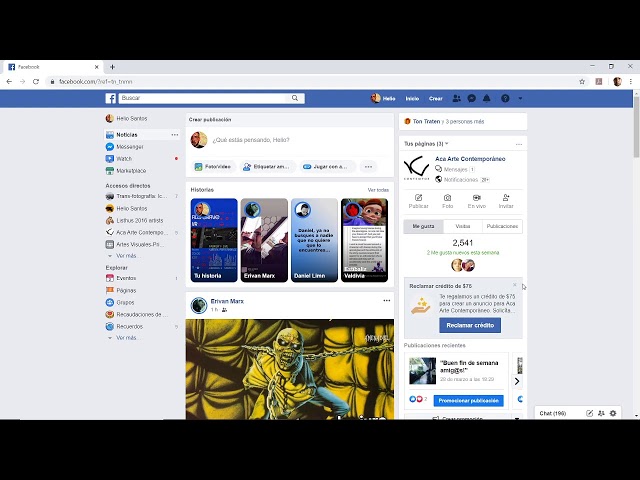The height and width of the screenshot is (480, 640).
Task: Click Erivan Marx post author name
Action: (x=227, y=301)
